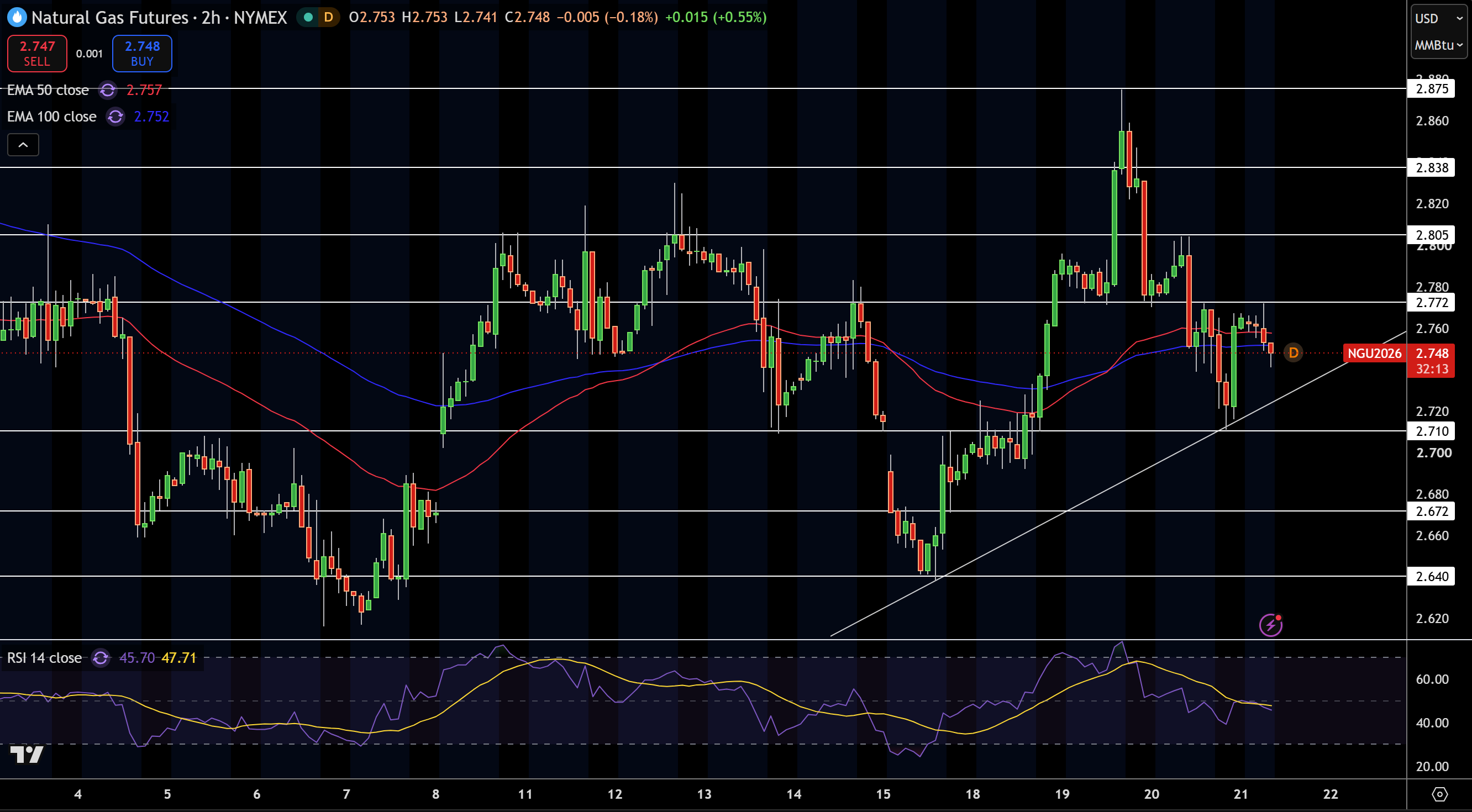Click the 2.672 horizontal line price label

[x=1431, y=511]
